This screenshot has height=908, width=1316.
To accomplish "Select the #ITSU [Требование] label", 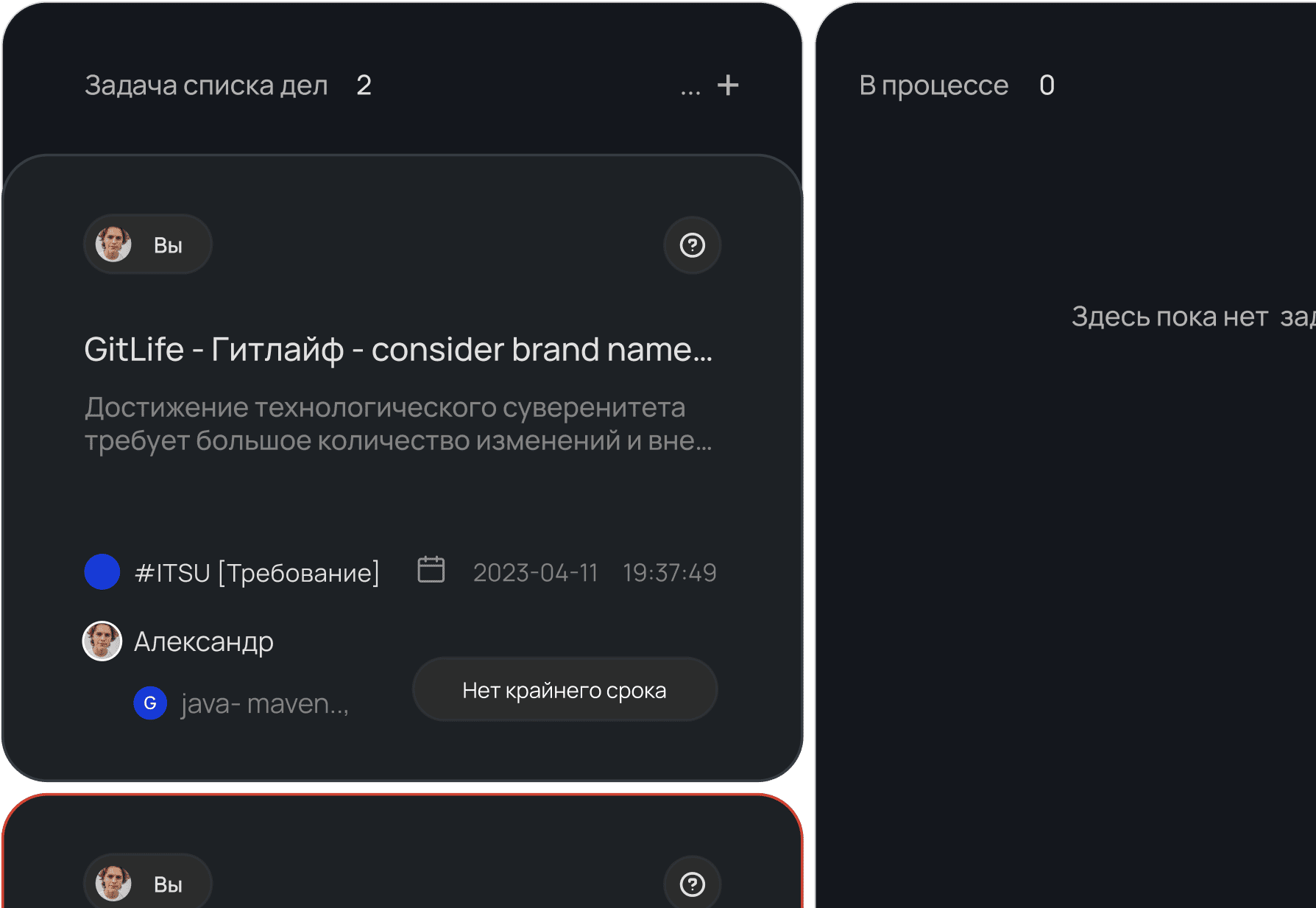I will (x=257, y=573).
